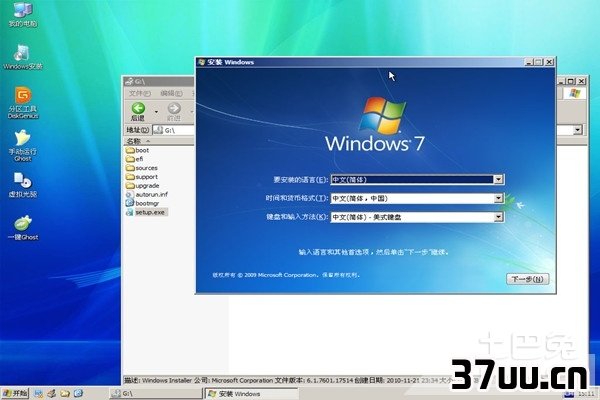Open the 要安装的语言 dropdown
600x400 pixels.
coord(498,180)
